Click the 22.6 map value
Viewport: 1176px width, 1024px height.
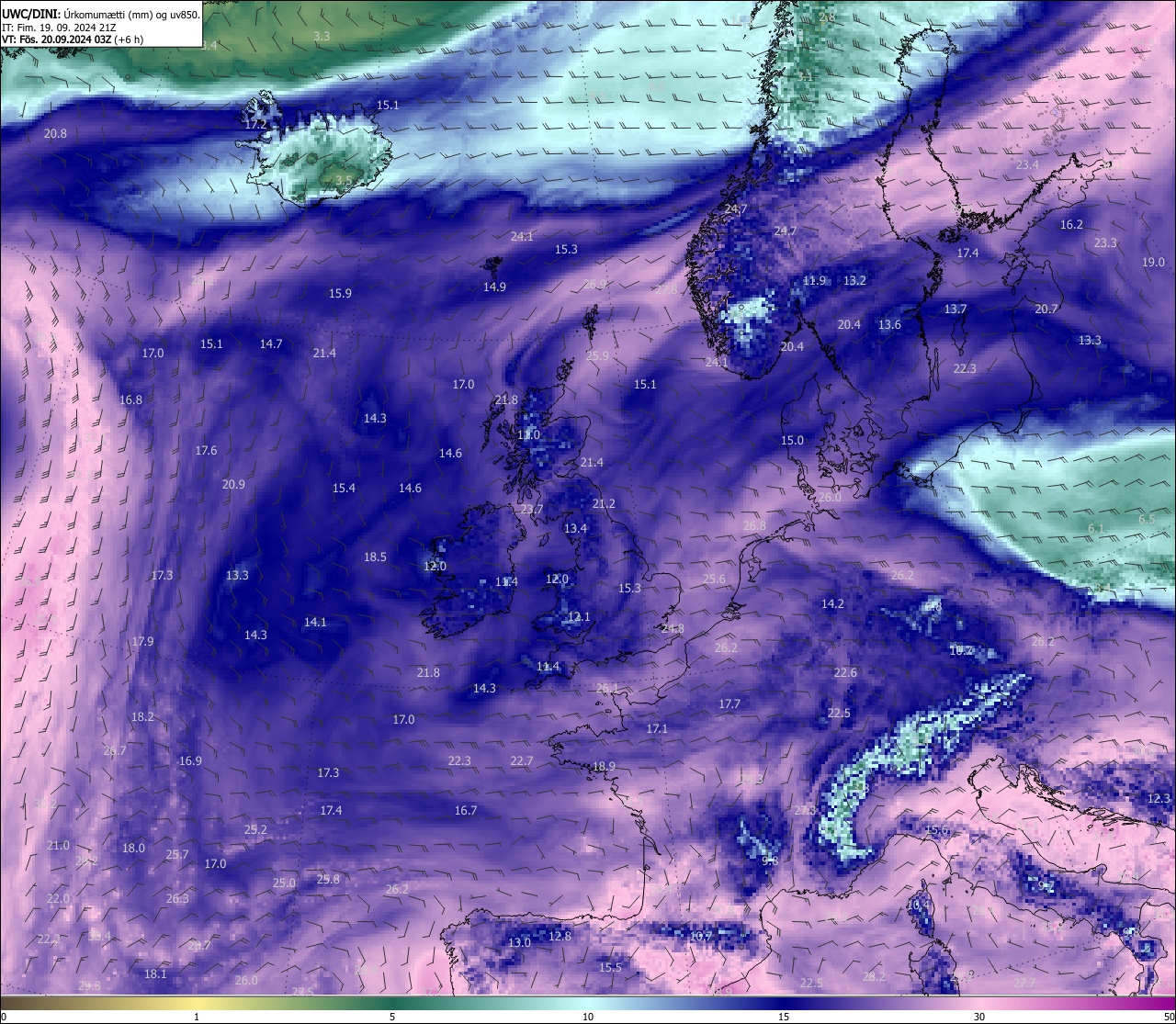845,672
